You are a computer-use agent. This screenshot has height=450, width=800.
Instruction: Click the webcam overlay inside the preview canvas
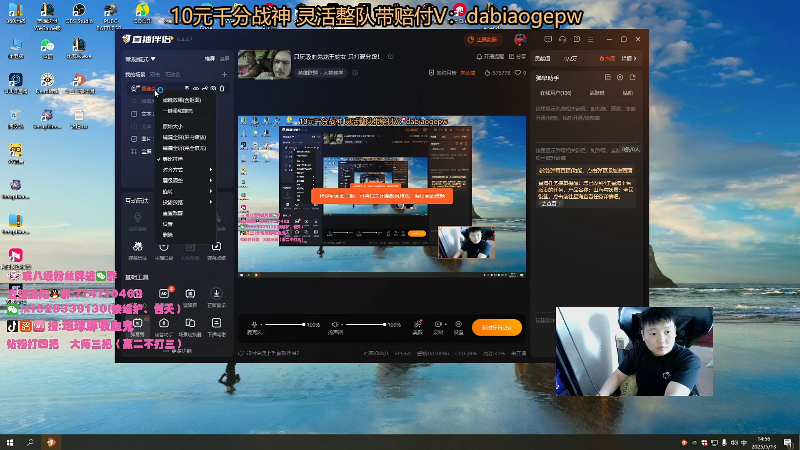pos(466,243)
